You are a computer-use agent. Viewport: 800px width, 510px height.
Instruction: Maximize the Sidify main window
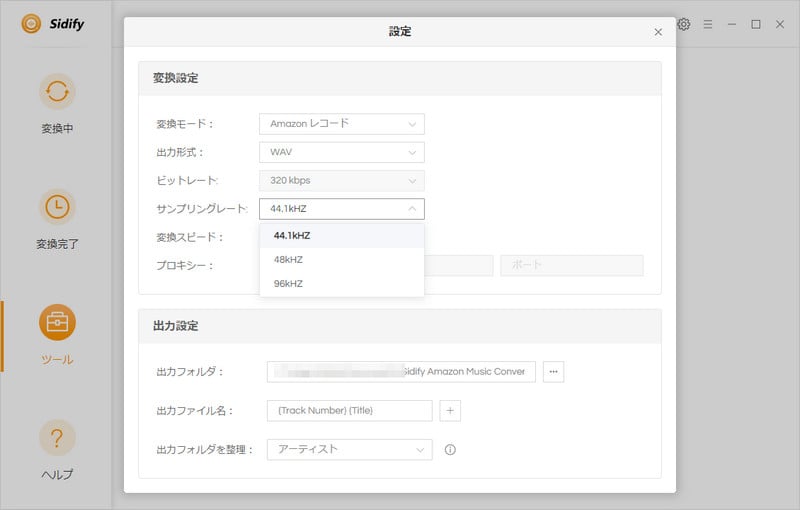[756, 24]
